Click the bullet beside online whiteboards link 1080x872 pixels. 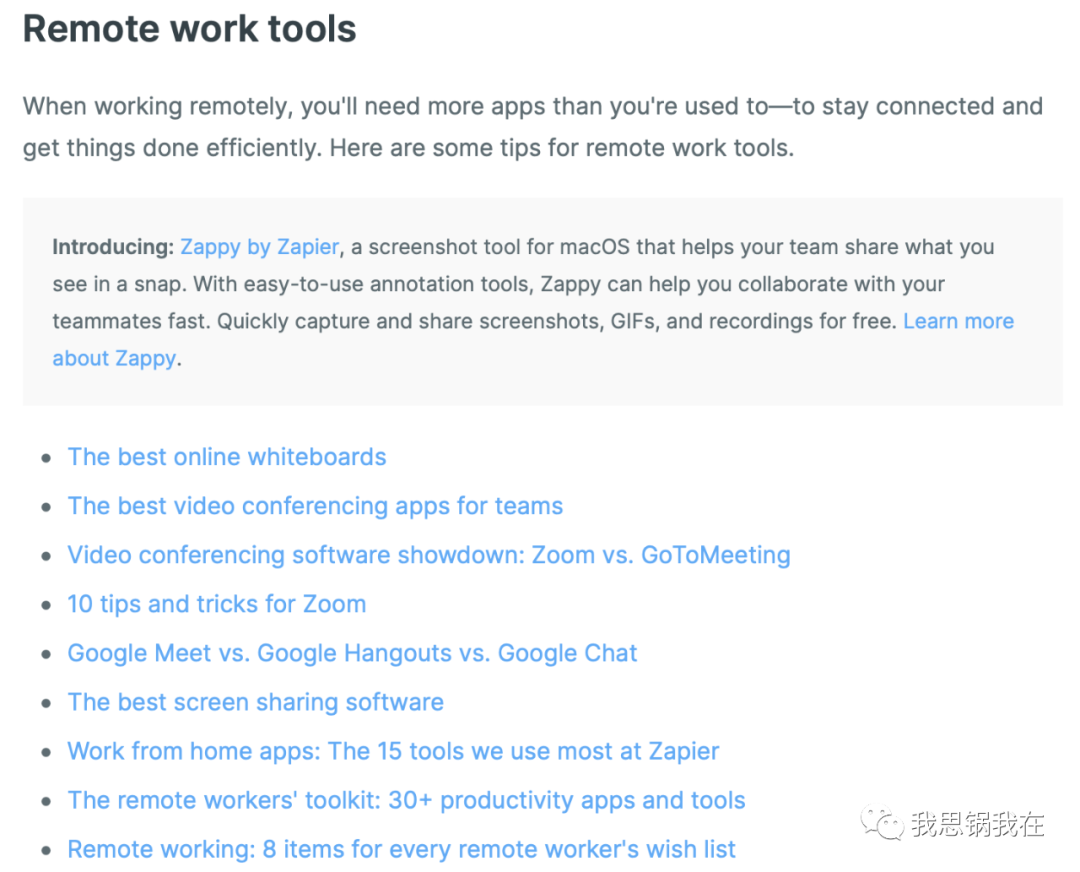(x=46, y=458)
